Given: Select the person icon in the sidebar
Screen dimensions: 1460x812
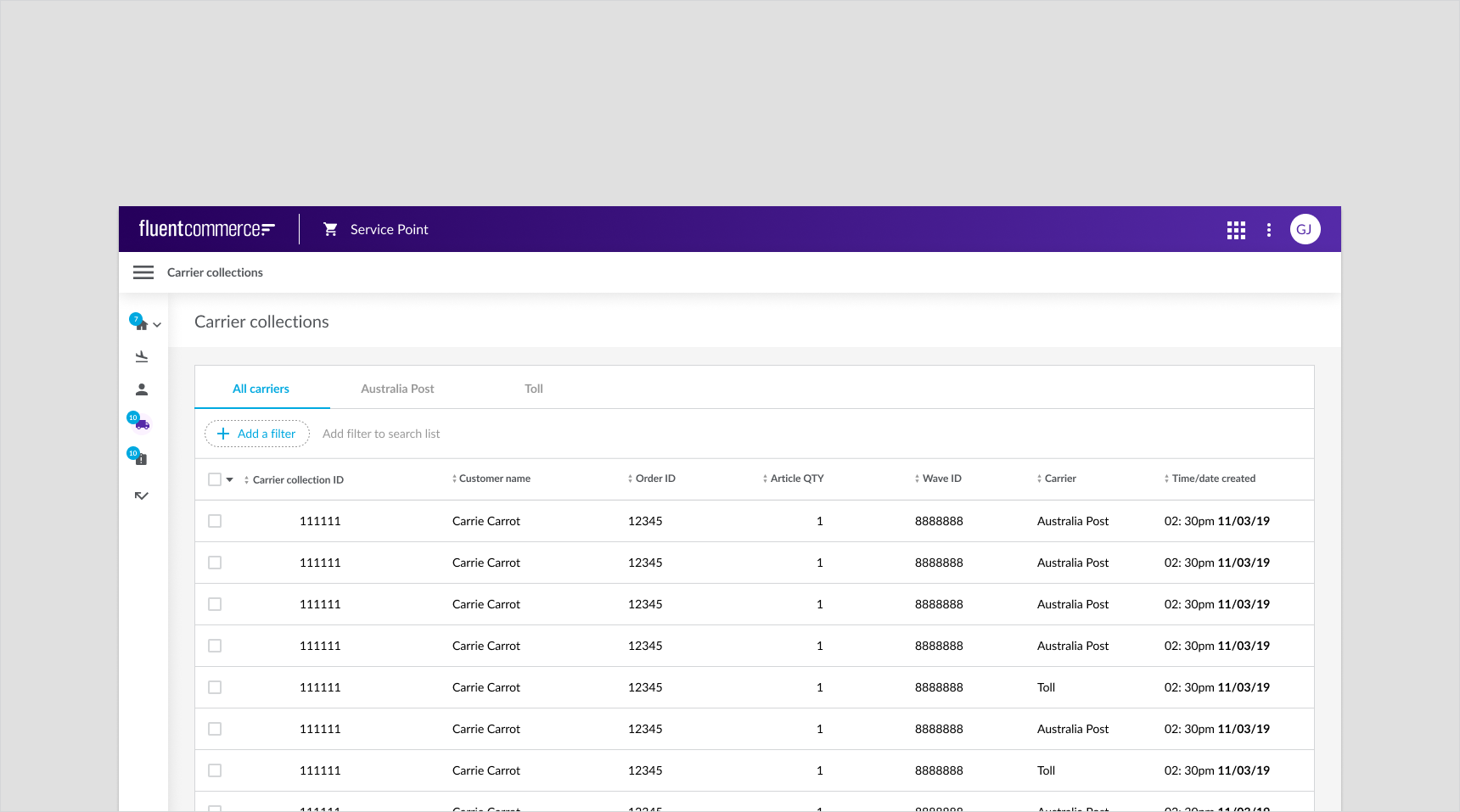Looking at the screenshot, I should [142, 389].
